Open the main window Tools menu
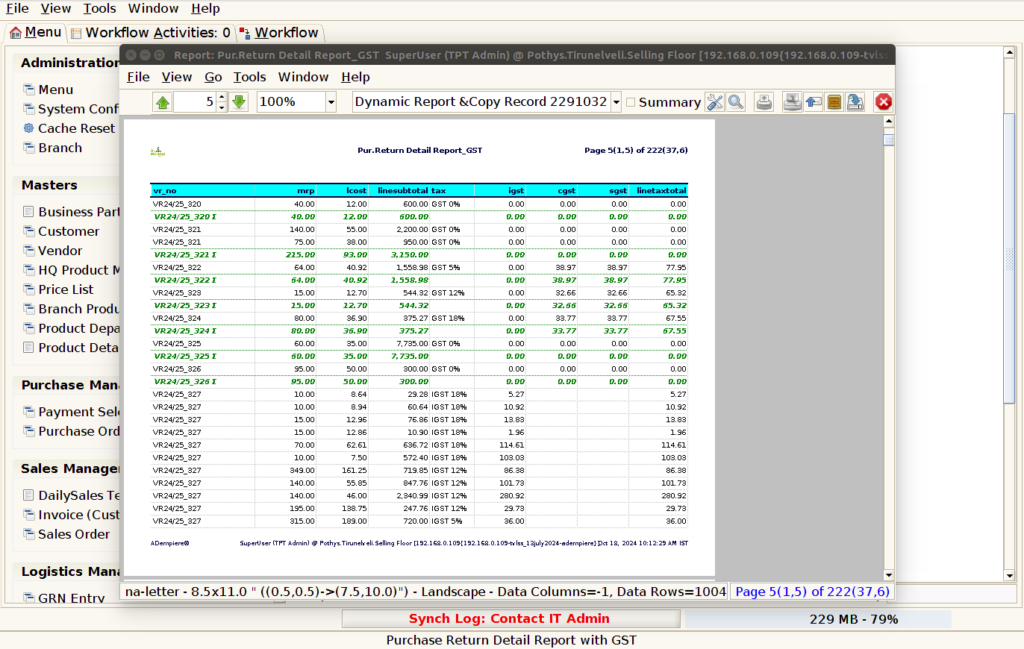The width and height of the screenshot is (1024, 649). (99, 8)
